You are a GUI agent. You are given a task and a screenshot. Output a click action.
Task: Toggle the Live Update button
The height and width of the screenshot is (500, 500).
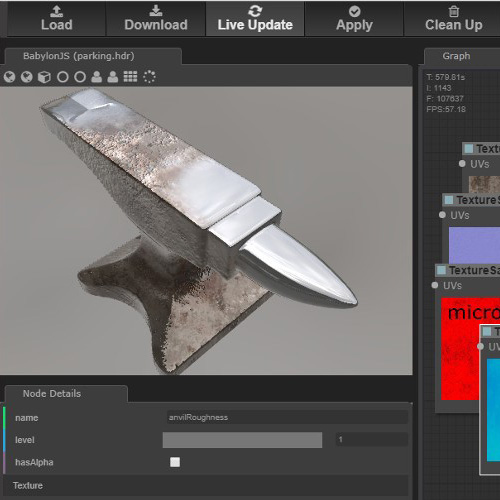tap(255, 19)
